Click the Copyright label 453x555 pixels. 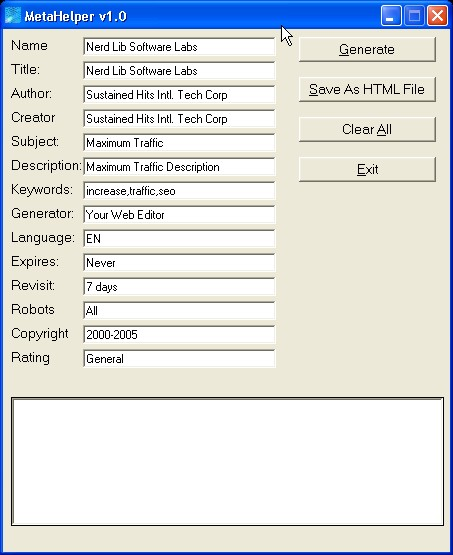(40, 334)
